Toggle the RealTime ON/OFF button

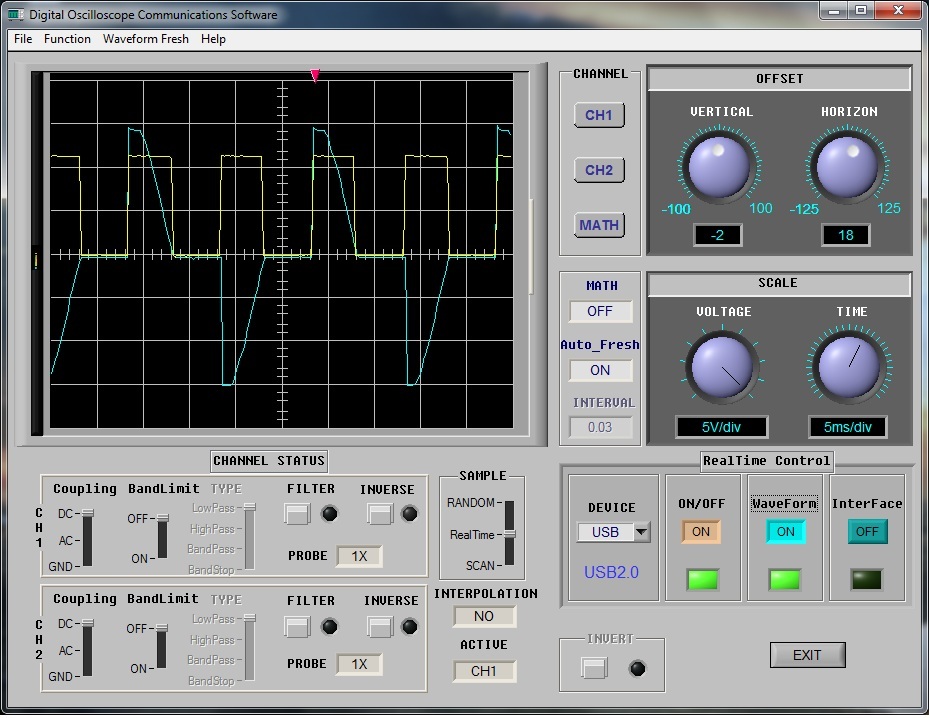click(701, 532)
